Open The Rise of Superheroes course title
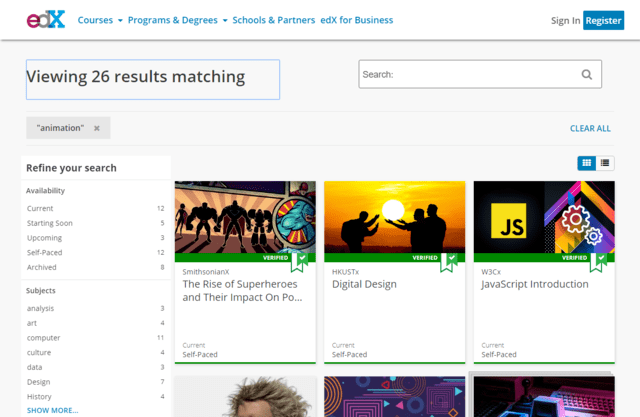Screen dimensions: 640x417 click(x=242, y=291)
